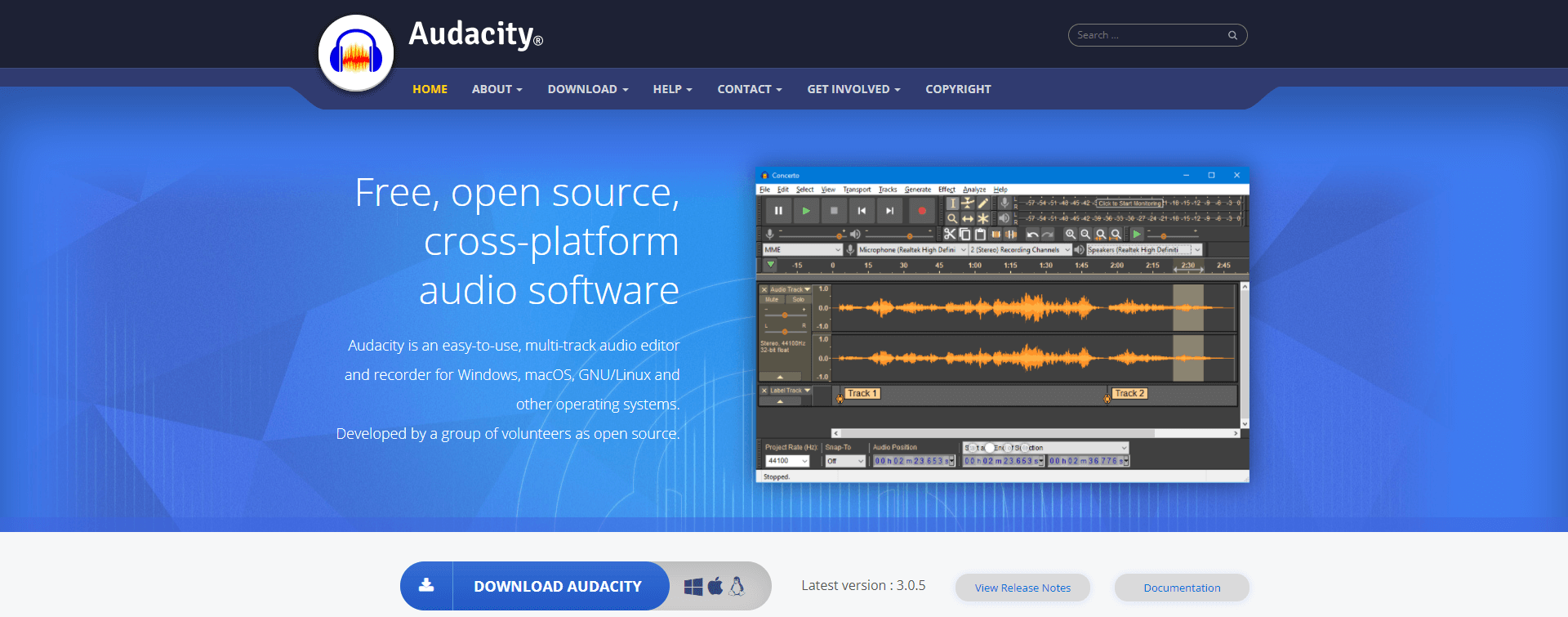1568x617 pixels.
Task: Open the Snap-To dropdown
Action: tap(844, 461)
